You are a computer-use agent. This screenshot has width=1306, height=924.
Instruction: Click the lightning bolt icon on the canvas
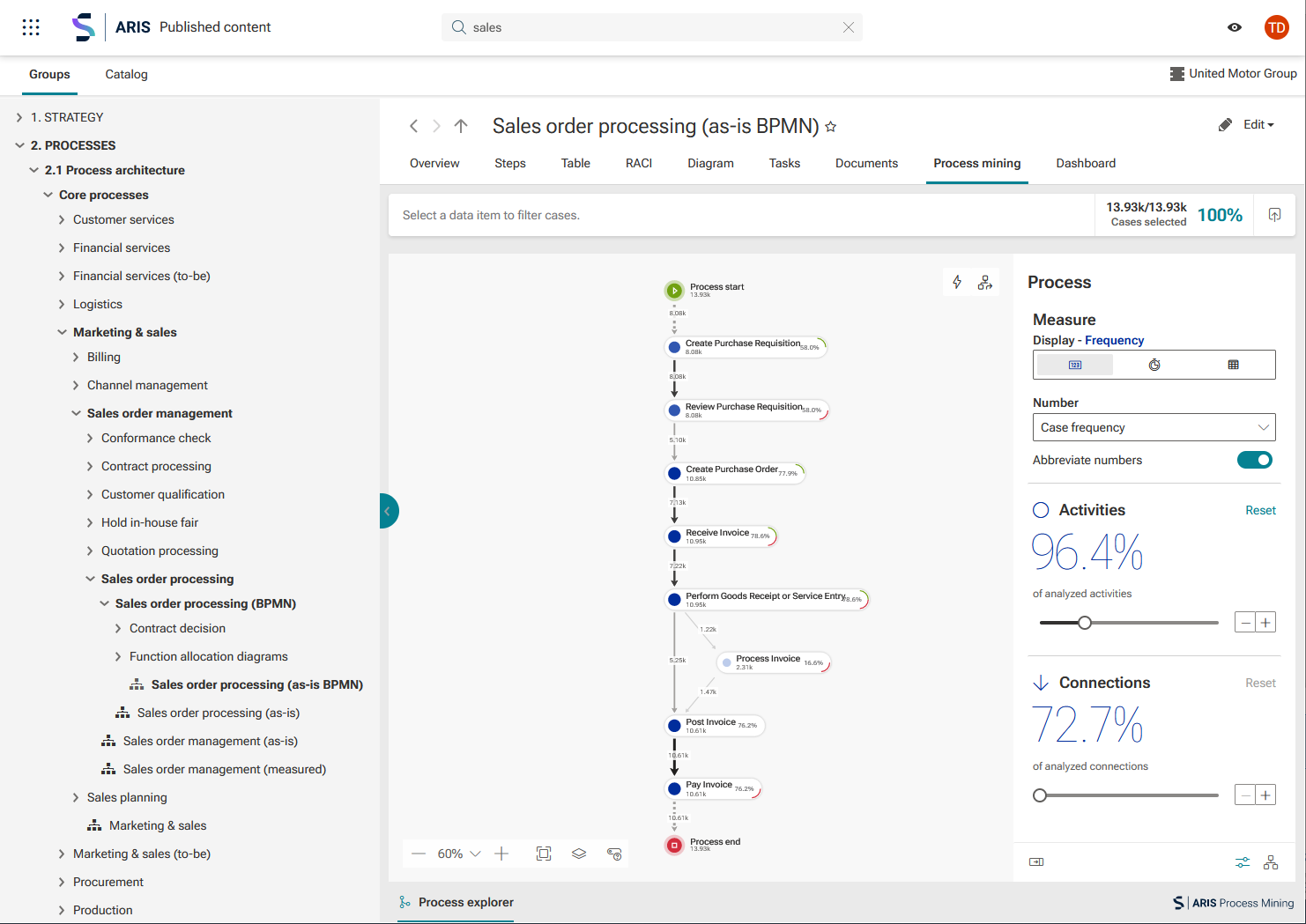click(957, 282)
